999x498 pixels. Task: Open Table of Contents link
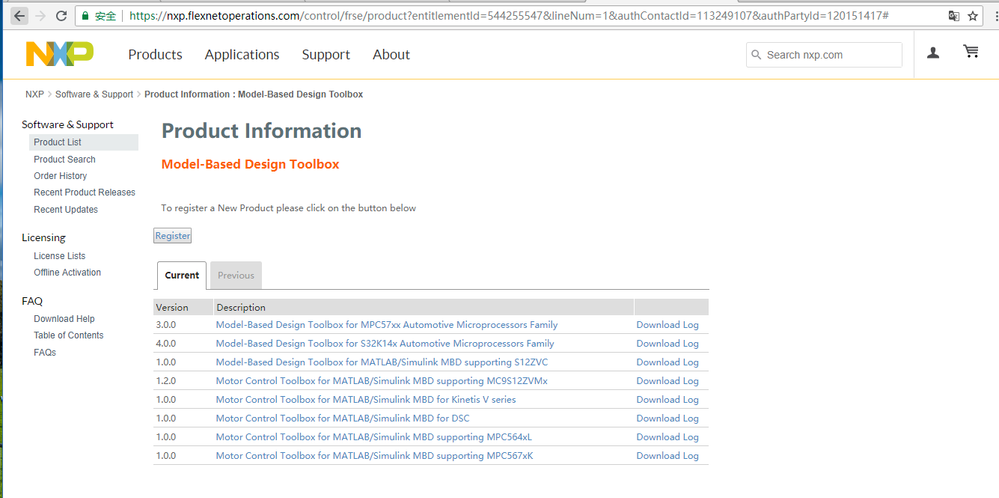click(x=69, y=335)
